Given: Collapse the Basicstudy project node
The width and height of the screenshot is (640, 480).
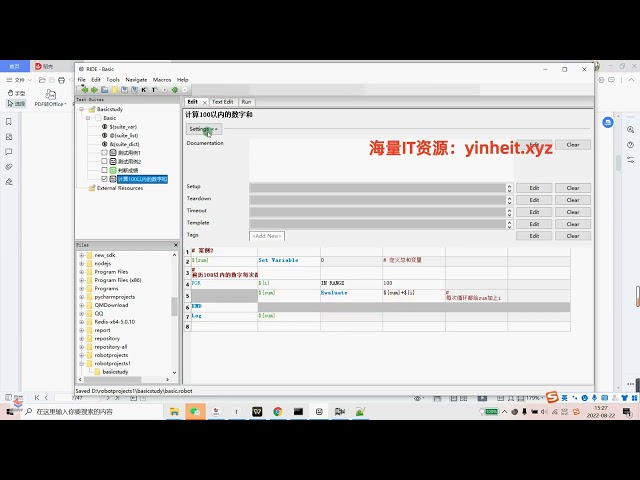Looking at the screenshot, I should [81, 109].
